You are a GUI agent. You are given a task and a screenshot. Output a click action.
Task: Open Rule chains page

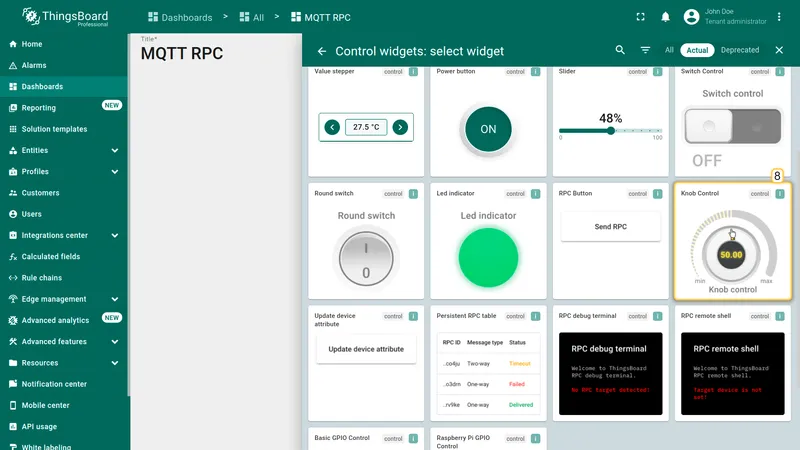coord(64,278)
